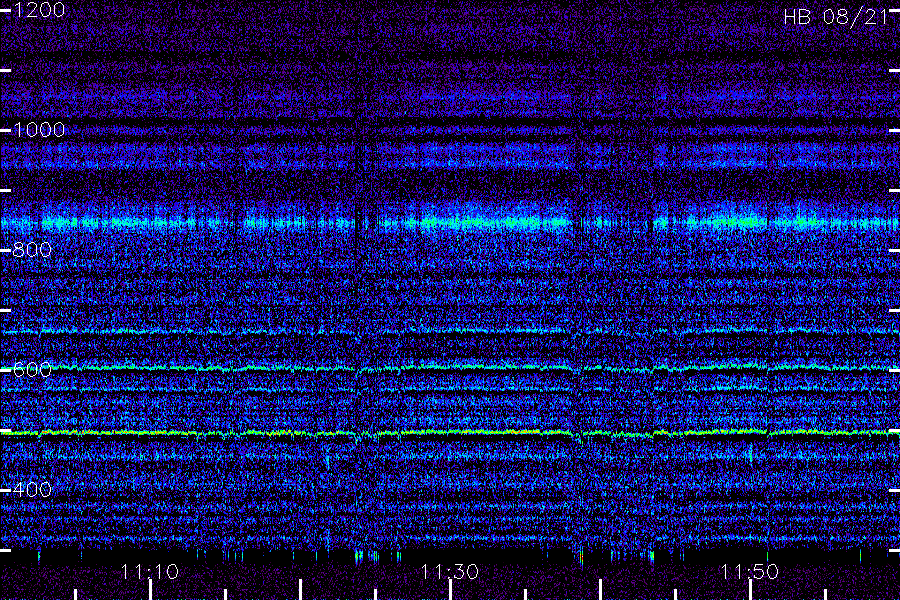Click the 800 frequency axis label
The image size is (900, 600).
(32, 250)
